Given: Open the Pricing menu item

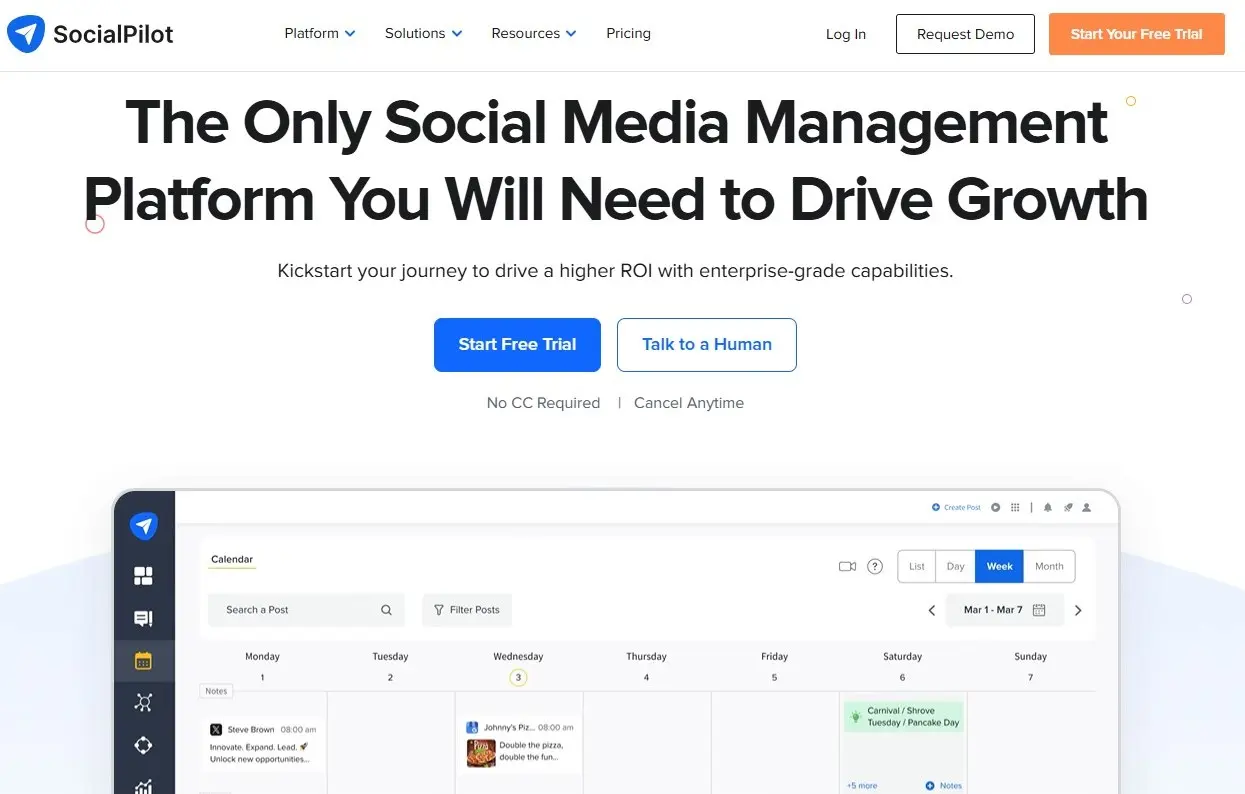Looking at the screenshot, I should pos(628,33).
